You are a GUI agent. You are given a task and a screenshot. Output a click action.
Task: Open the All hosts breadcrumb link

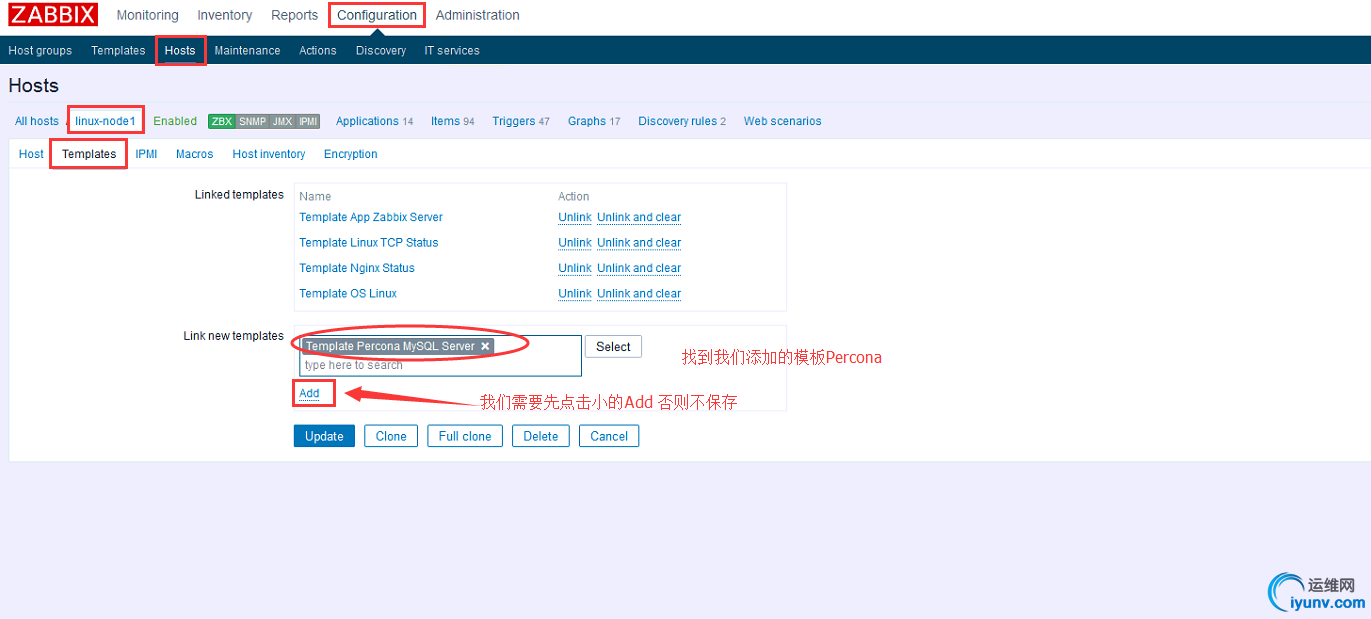tap(37, 121)
